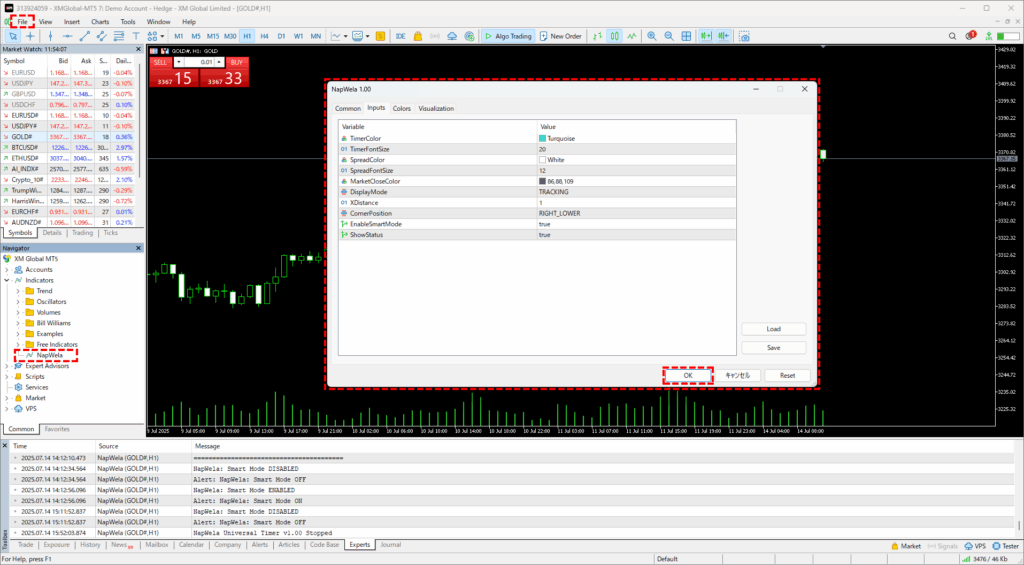
Task: Open the Journal tab in Toolbox
Action: click(x=391, y=545)
